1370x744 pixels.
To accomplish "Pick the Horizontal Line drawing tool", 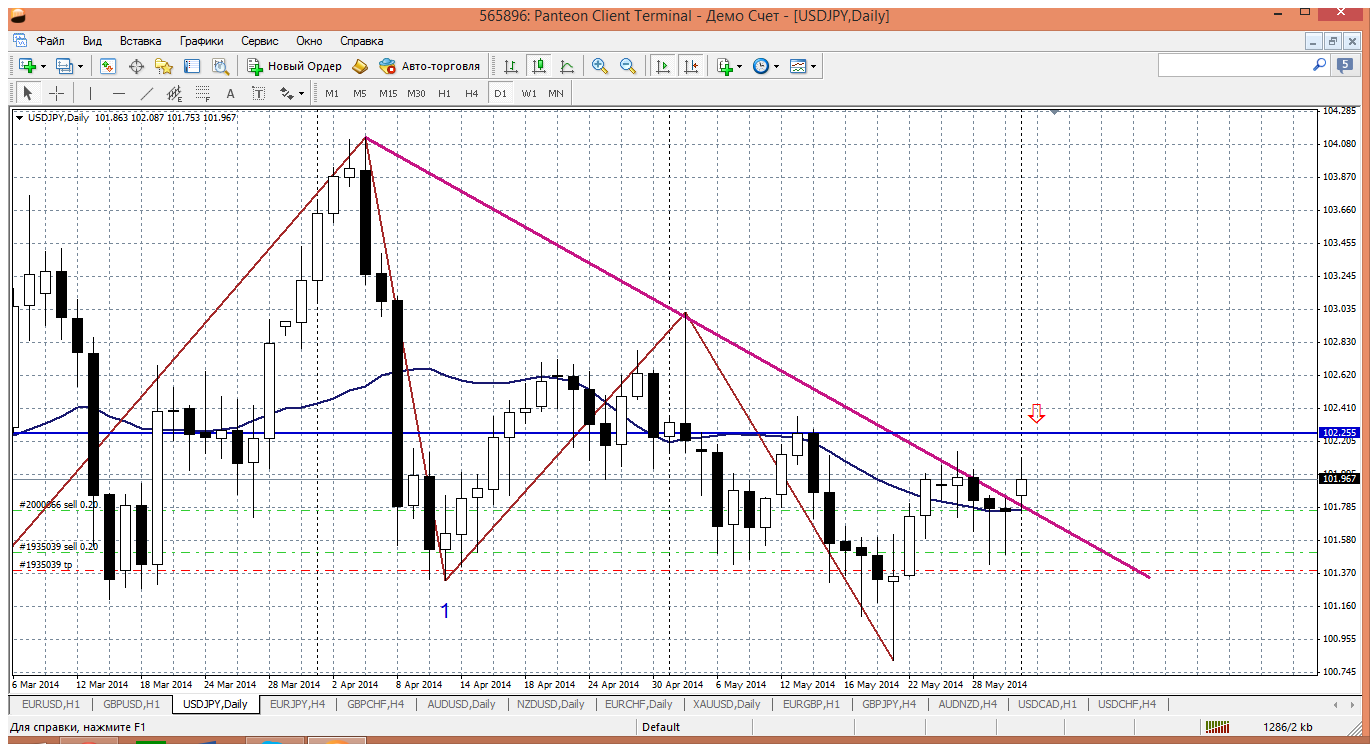I will (119, 93).
